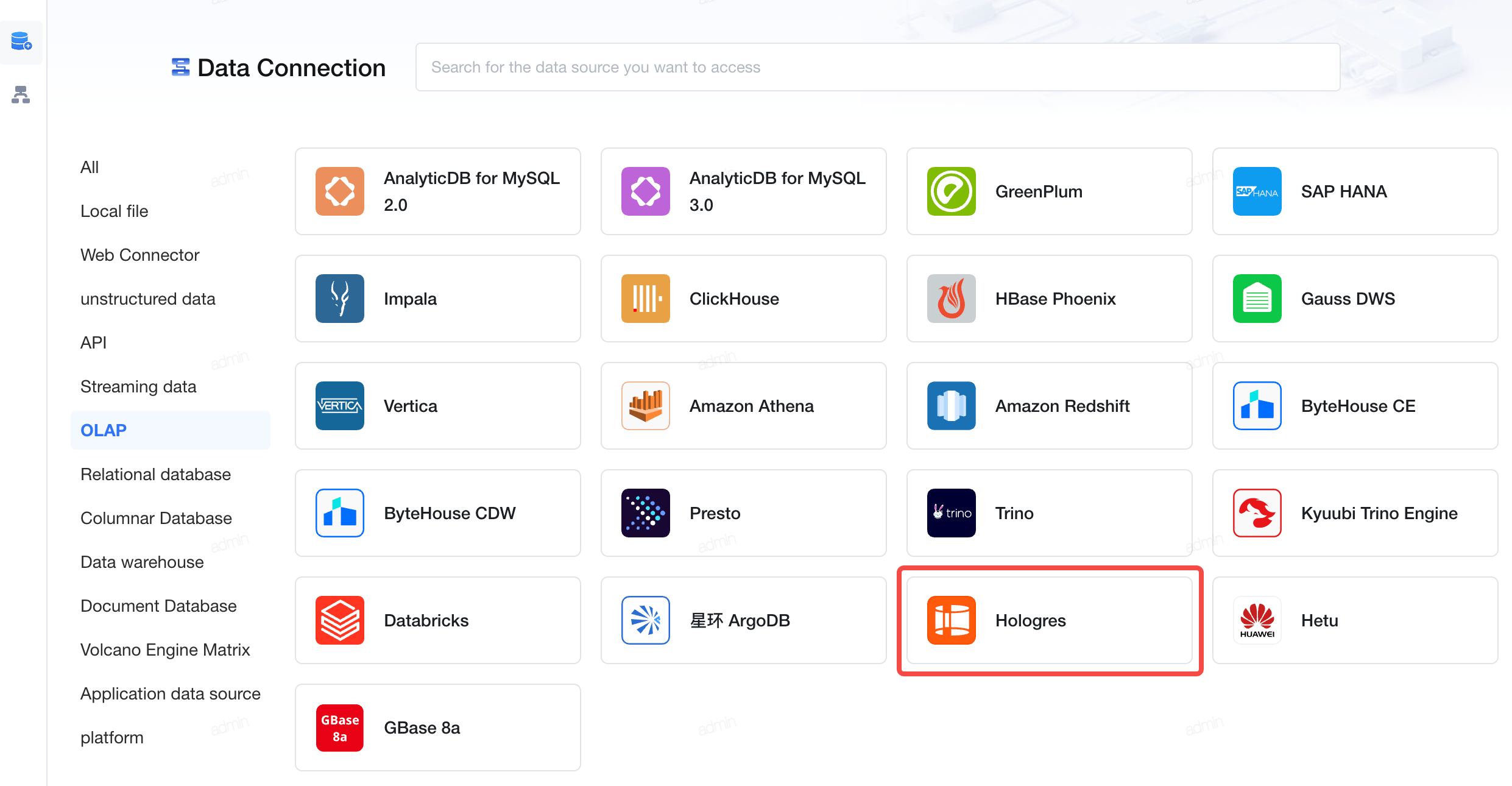Screen dimensions: 1512x786
Task: Click the ClickHouse logo icon
Action: click(x=646, y=299)
